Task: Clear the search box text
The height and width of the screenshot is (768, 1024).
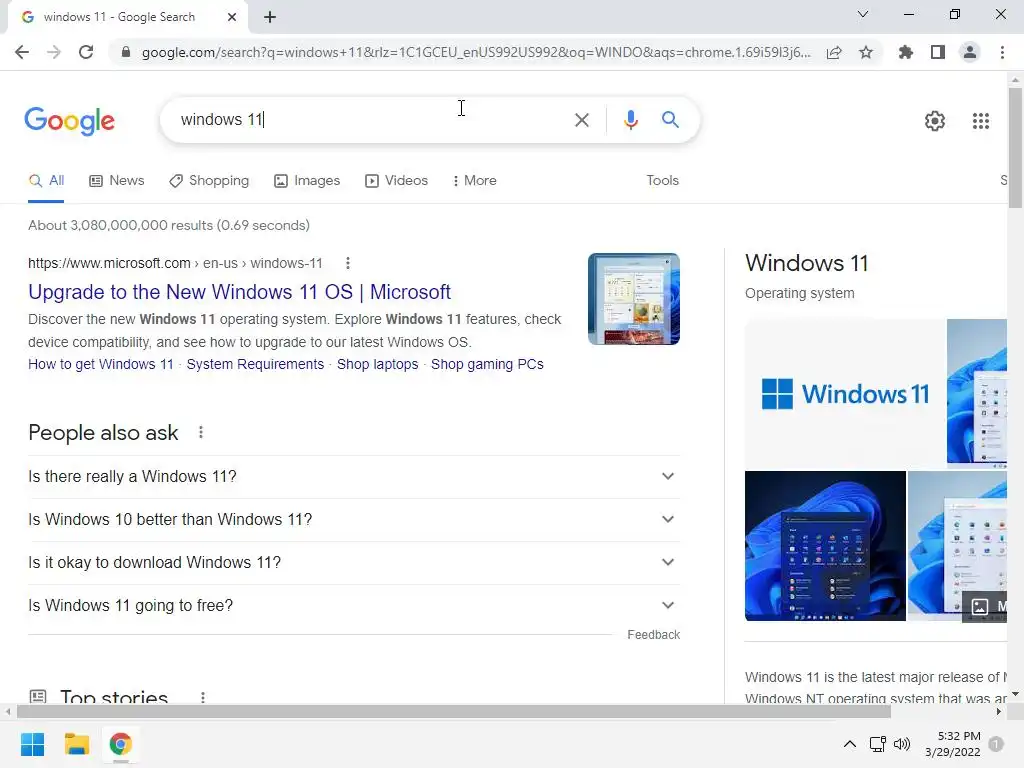Action: tap(581, 120)
